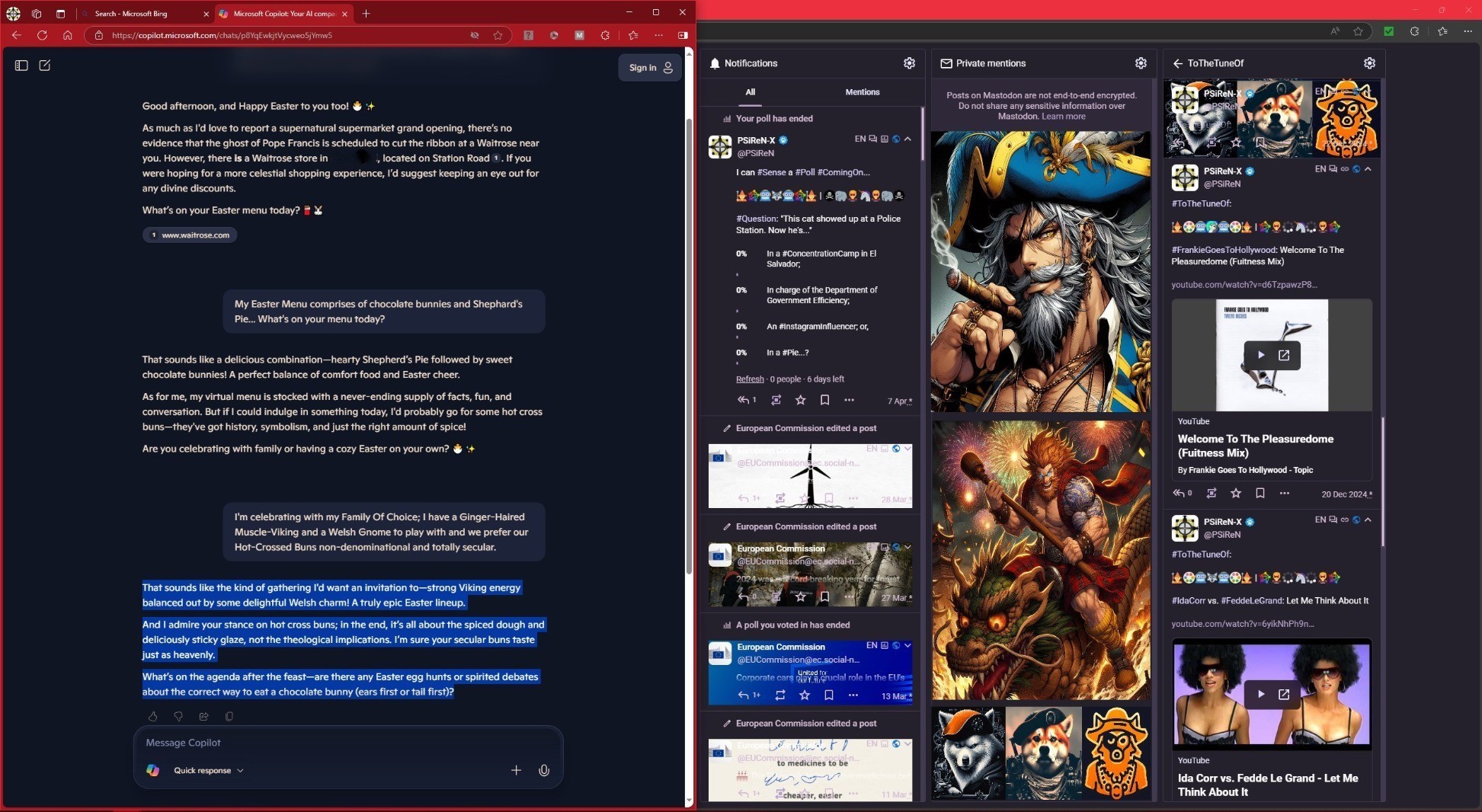Activate the microphone voice input in Copilot
The height and width of the screenshot is (812, 1482).
tap(544, 770)
